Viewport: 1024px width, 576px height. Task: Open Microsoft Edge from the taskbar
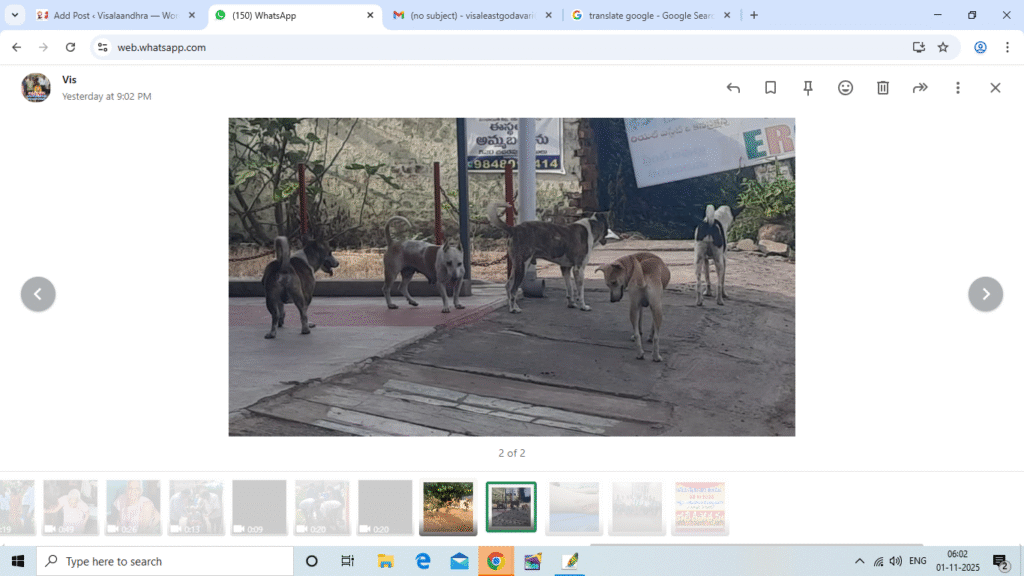[423, 561]
